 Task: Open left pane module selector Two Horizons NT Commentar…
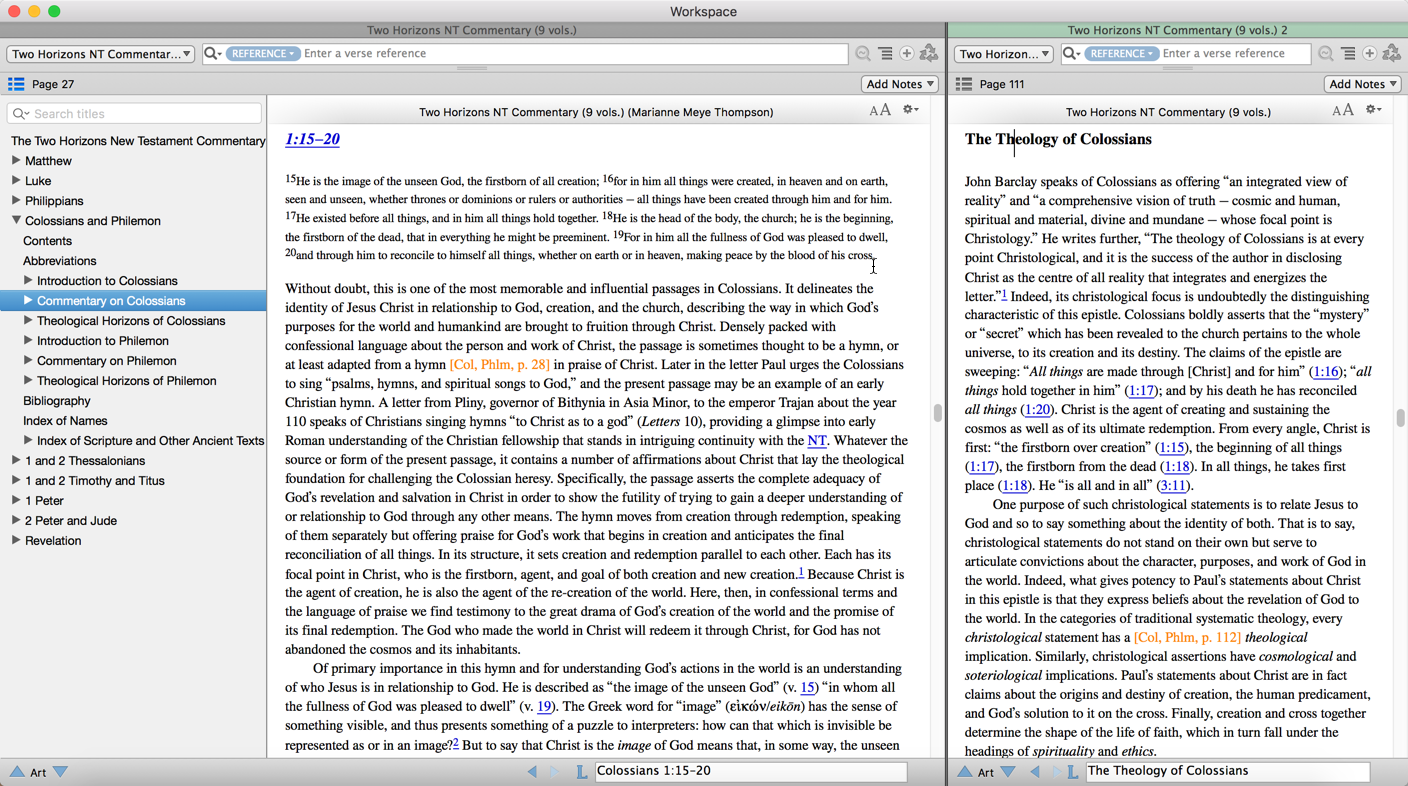pos(101,54)
